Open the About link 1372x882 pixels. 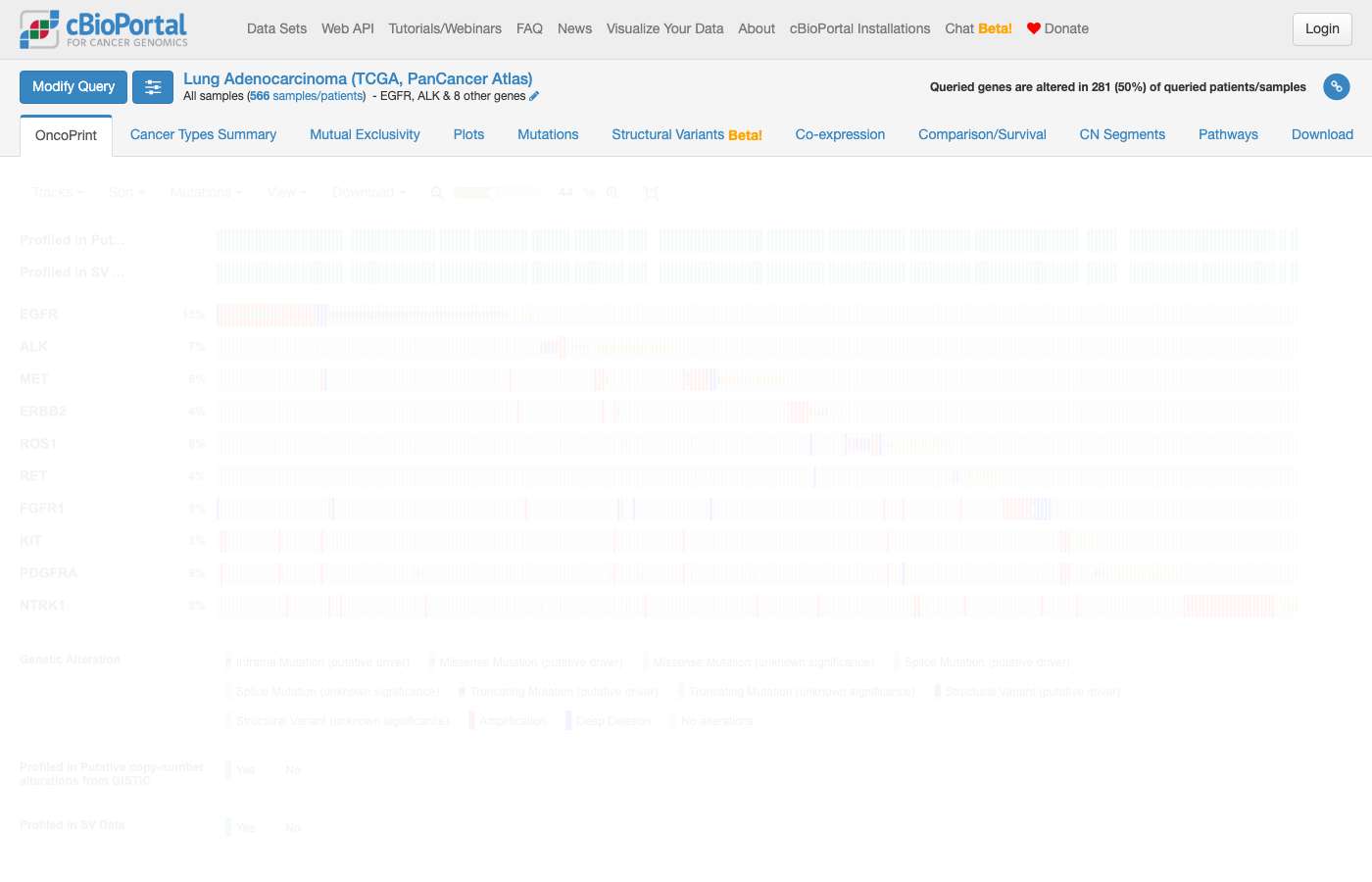(757, 28)
